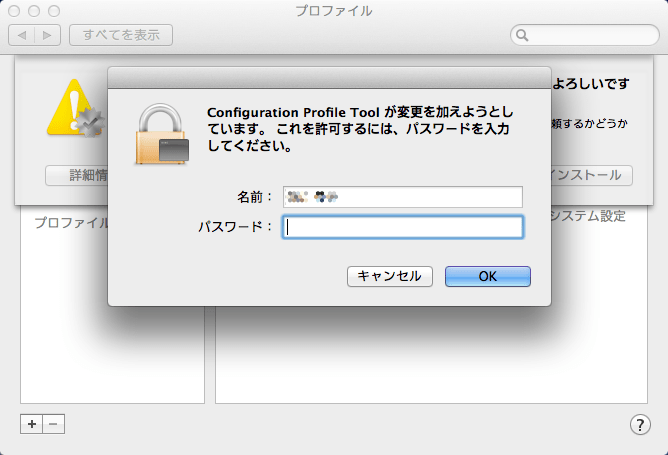Click the yellow warning profile icon
Viewport: 668px width, 455px height.
[75, 108]
